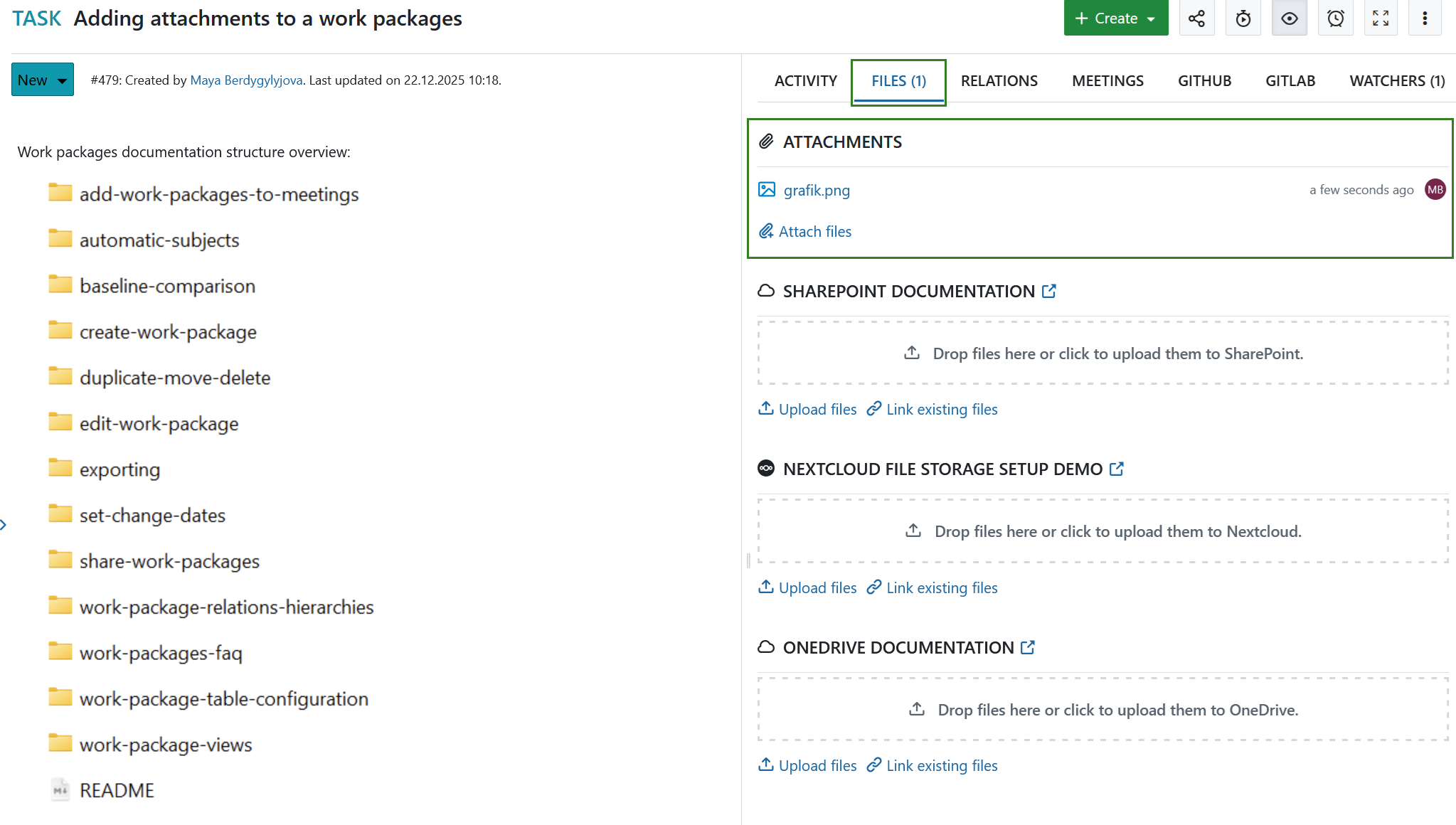The image size is (1456, 825).
Task: Switch to the ACTIVITY tab
Action: [805, 80]
